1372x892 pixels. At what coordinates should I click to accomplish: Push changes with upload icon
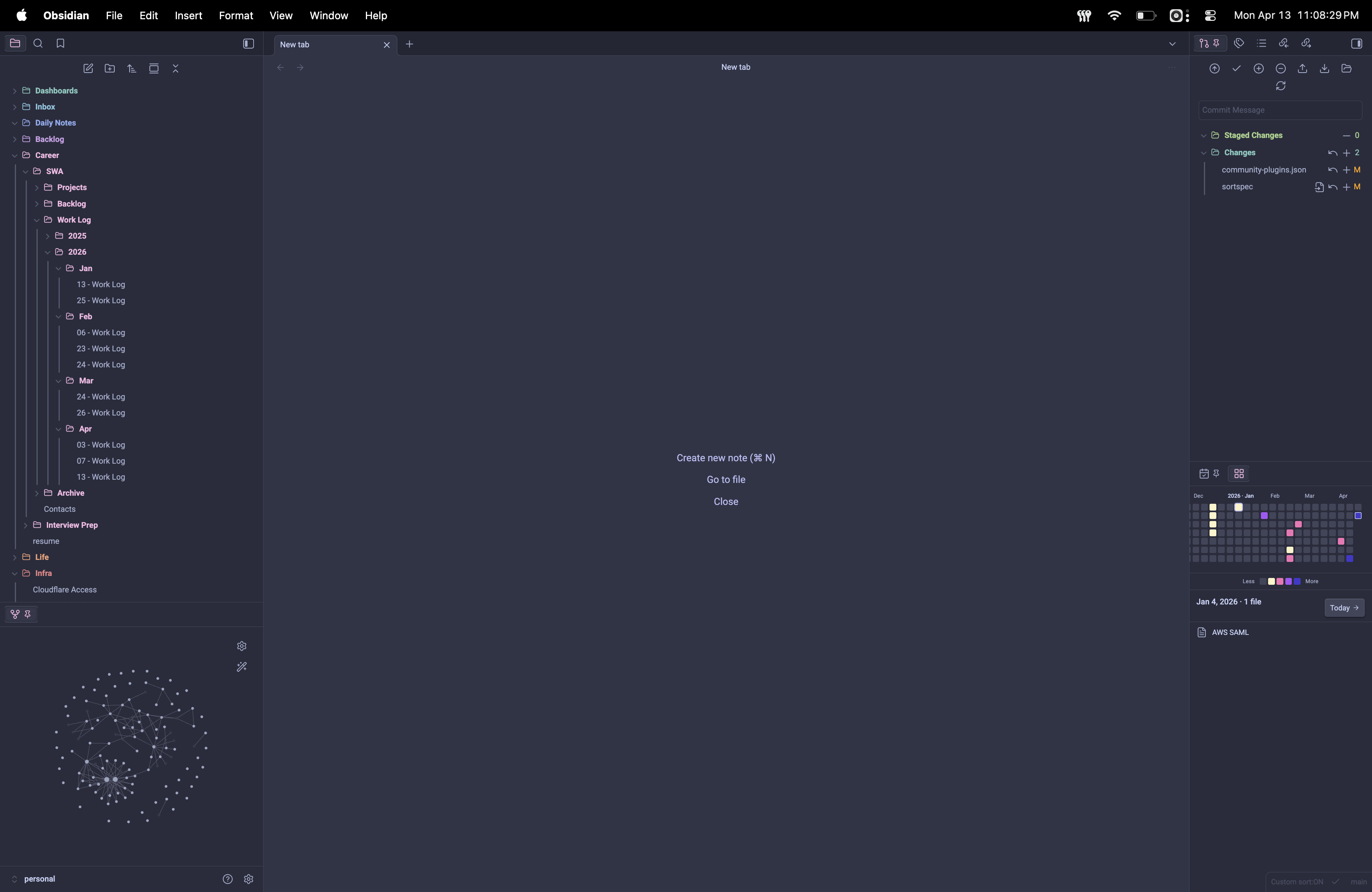[1303, 69]
